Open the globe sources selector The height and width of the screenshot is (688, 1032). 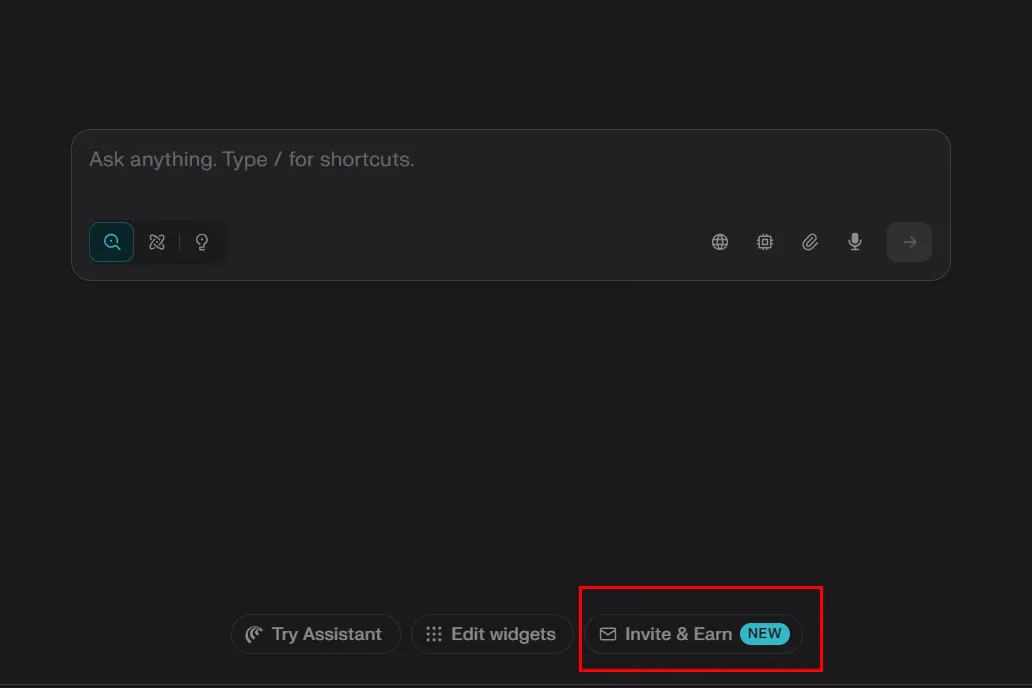(720, 242)
